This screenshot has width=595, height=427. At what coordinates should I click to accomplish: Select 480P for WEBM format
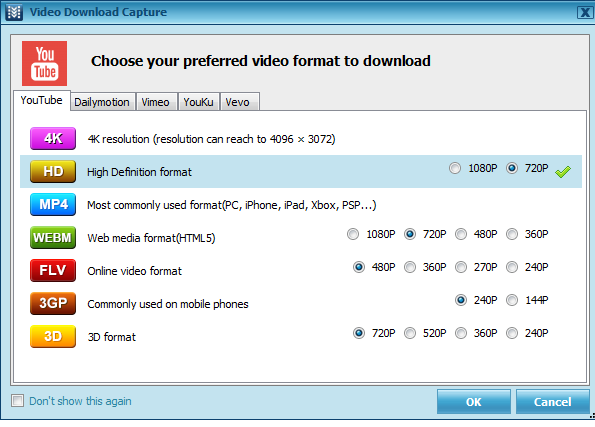point(461,234)
